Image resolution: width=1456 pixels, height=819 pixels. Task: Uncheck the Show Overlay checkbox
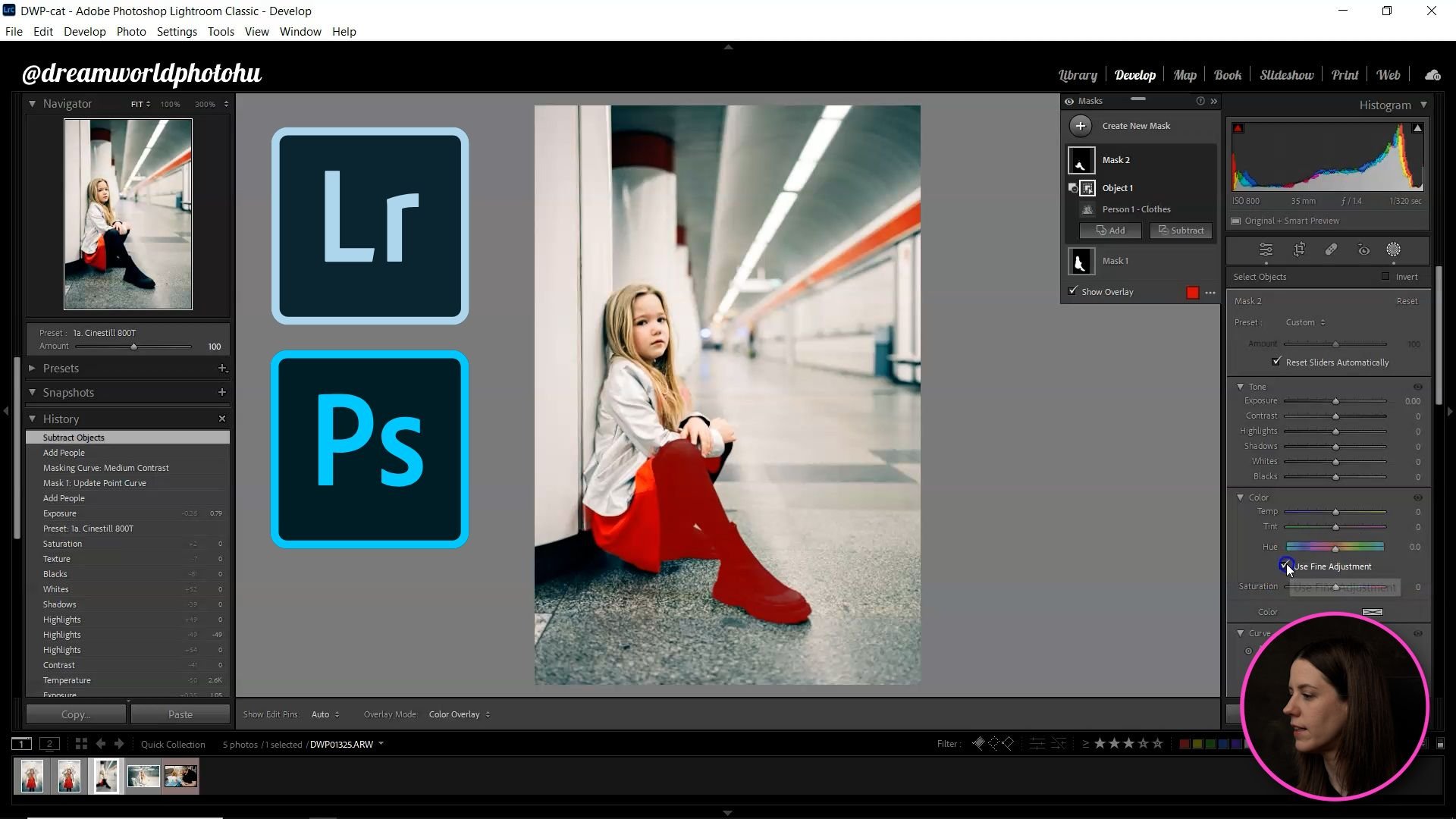tap(1072, 291)
